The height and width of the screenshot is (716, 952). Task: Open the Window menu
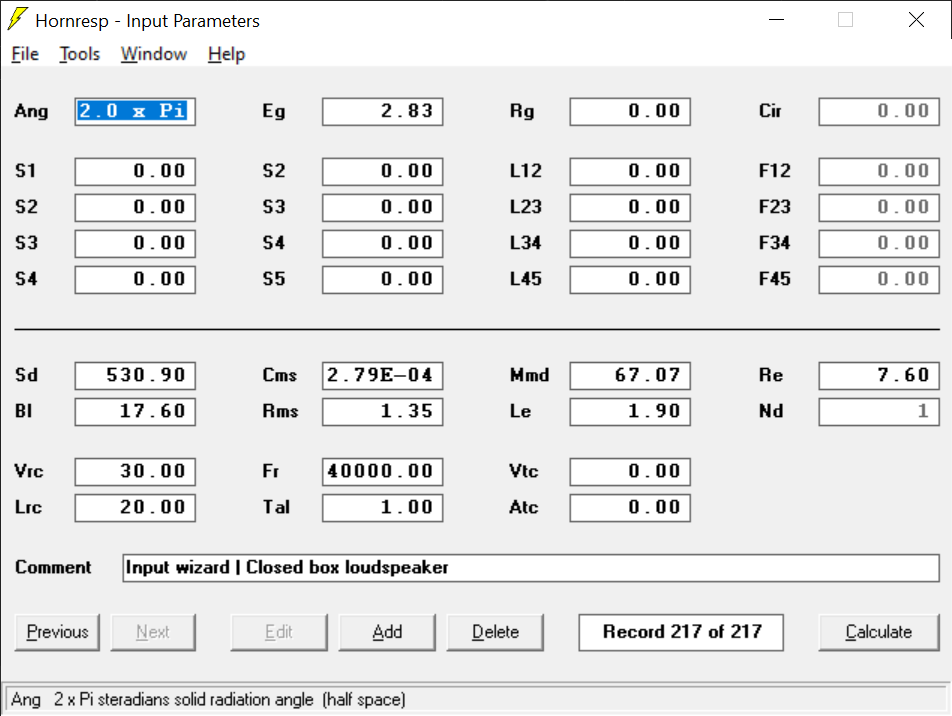pyautogui.click(x=154, y=54)
